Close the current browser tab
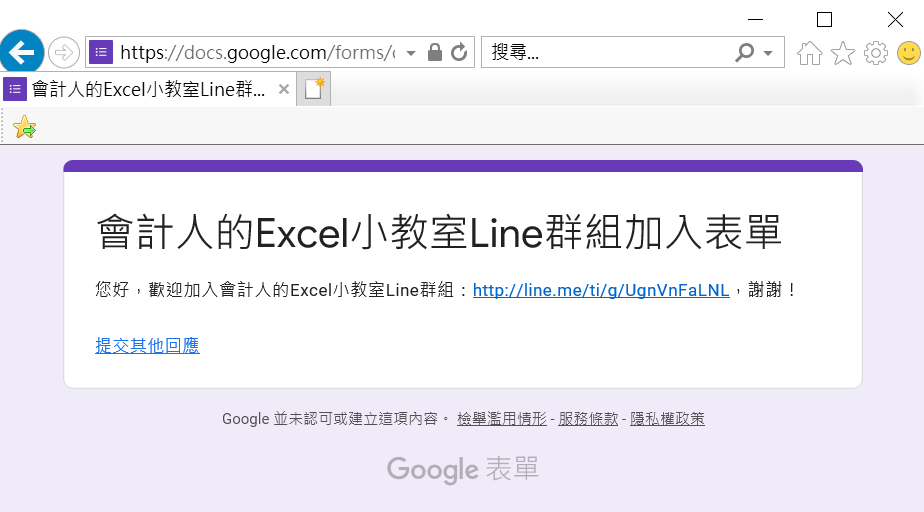924x512 pixels. tap(283, 89)
